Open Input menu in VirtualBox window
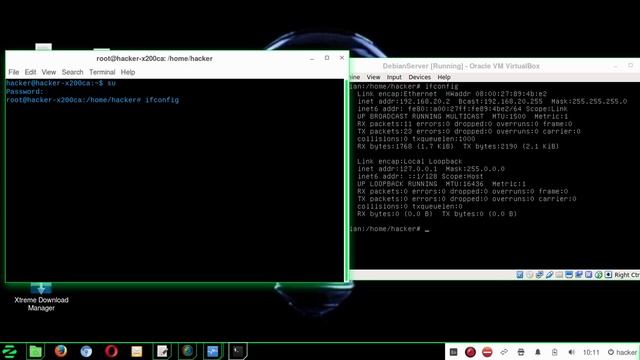640x360 pixels. coord(394,77)
